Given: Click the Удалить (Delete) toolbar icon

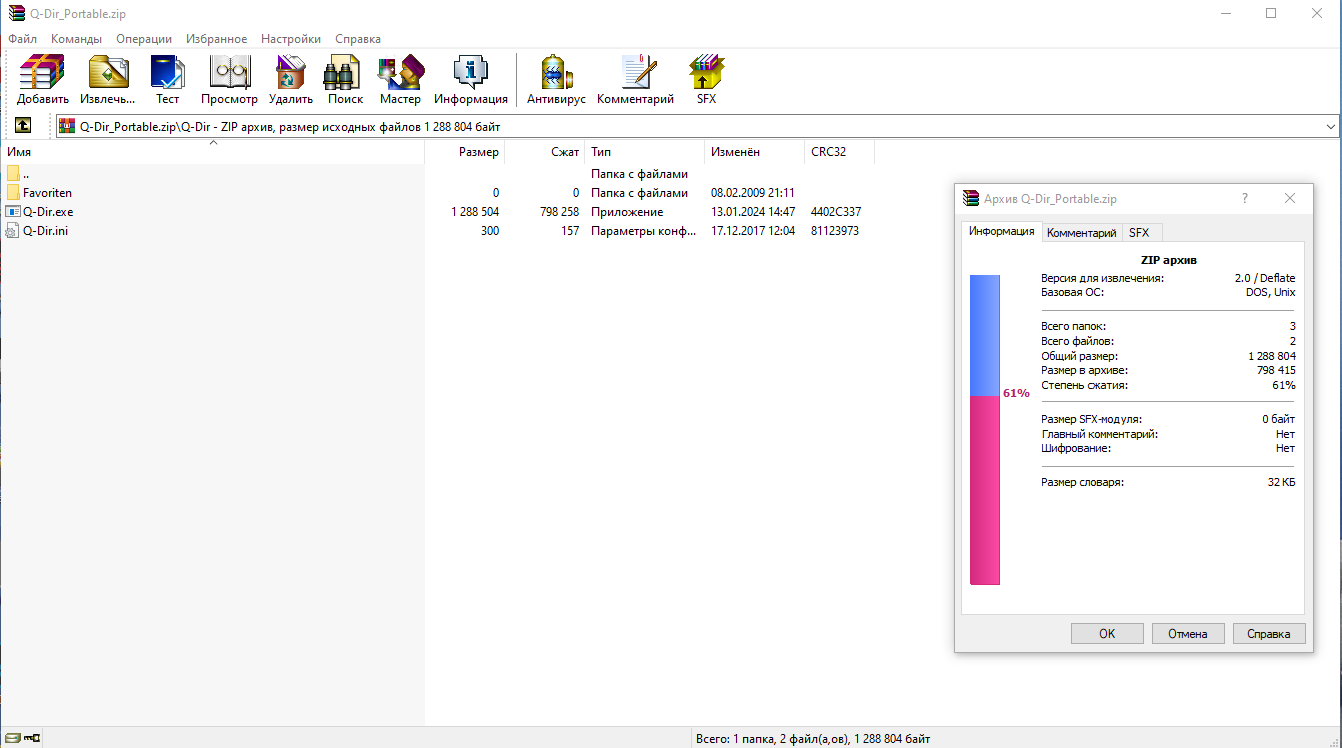Looking at the screenshot, I should click(290, 73).
